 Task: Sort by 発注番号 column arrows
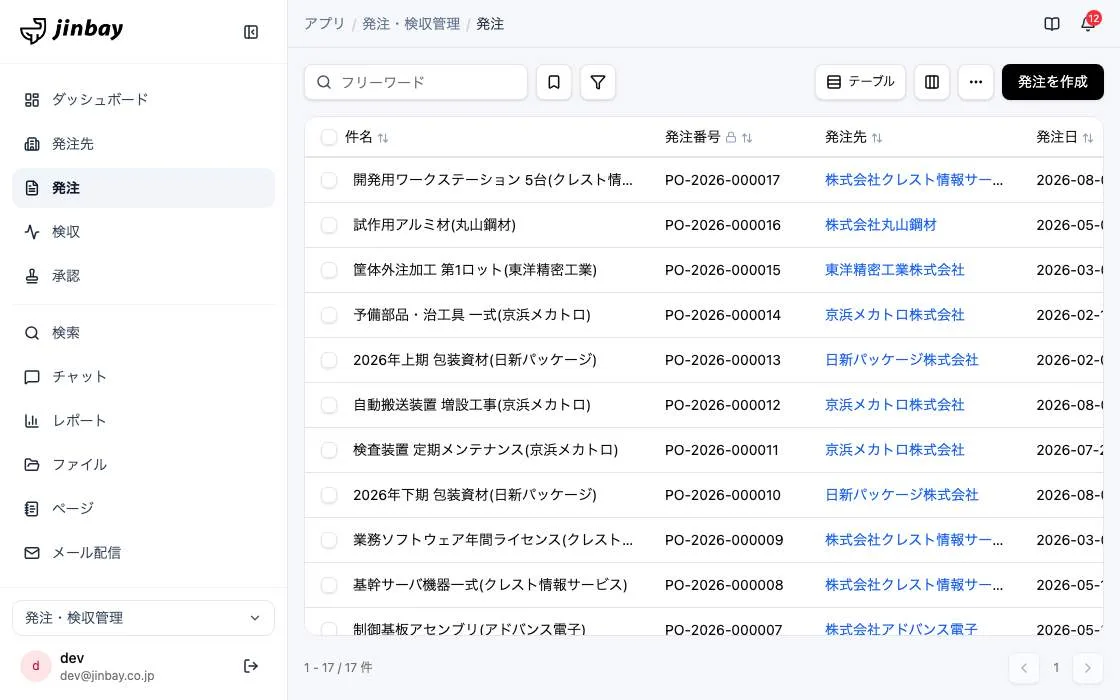tap(747, 138)
